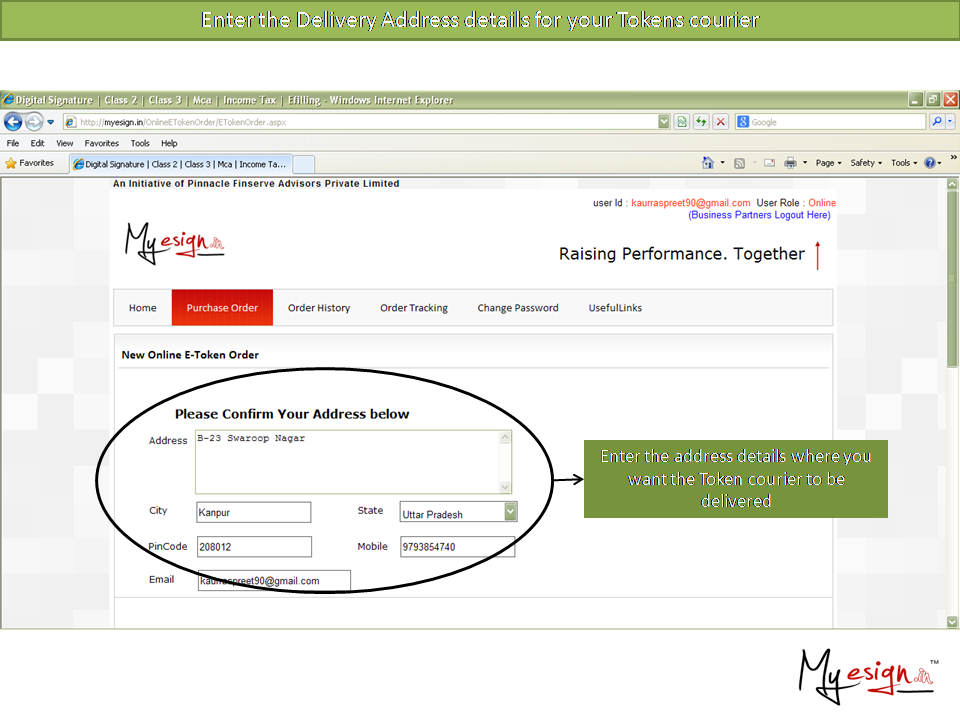This screenshot has width=960, height=720.
Task: Click the search magnifier icon
Action: (x=936, y=122)
